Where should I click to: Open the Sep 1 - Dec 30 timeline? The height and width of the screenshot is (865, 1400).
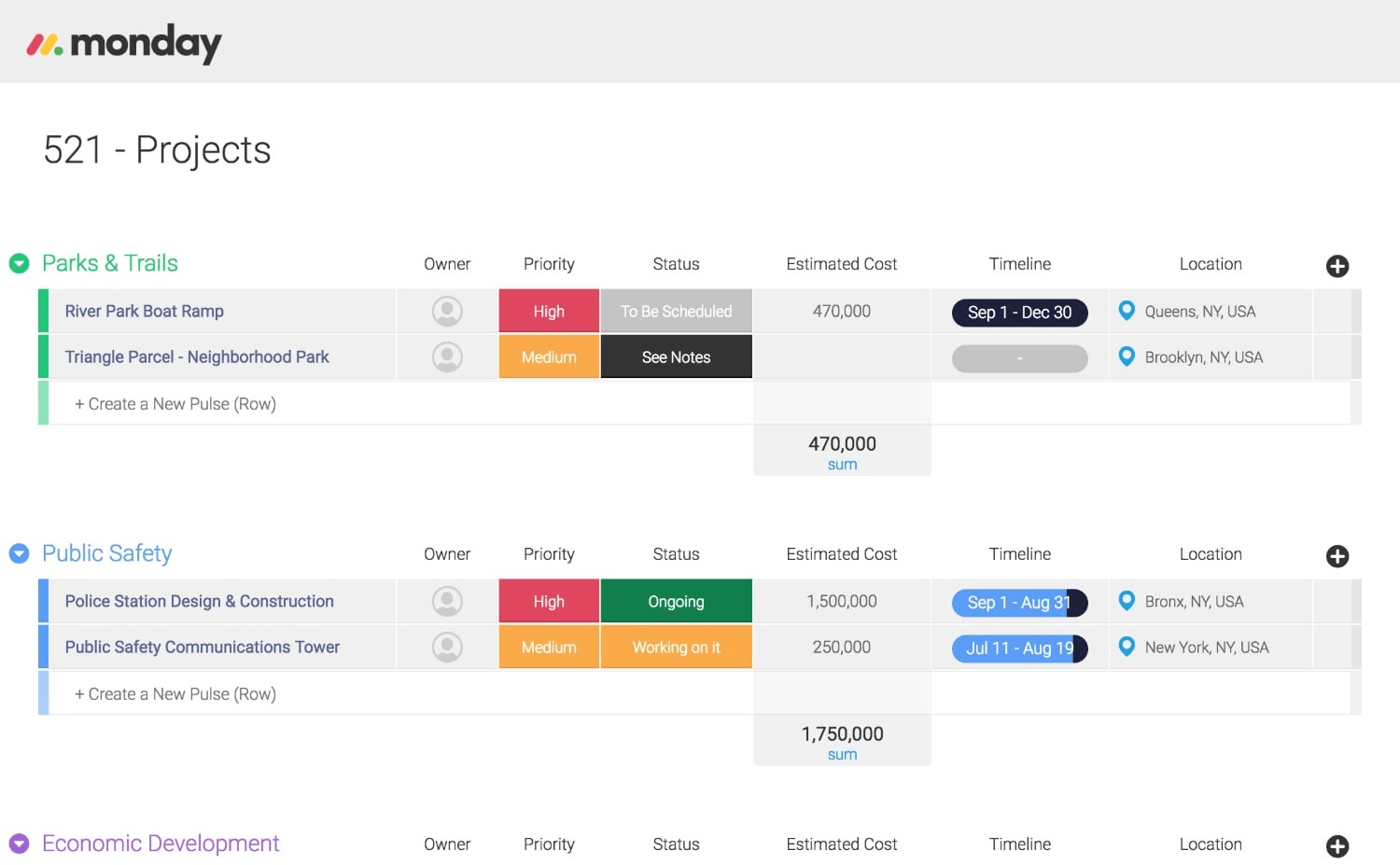[x=1020, y=313]
